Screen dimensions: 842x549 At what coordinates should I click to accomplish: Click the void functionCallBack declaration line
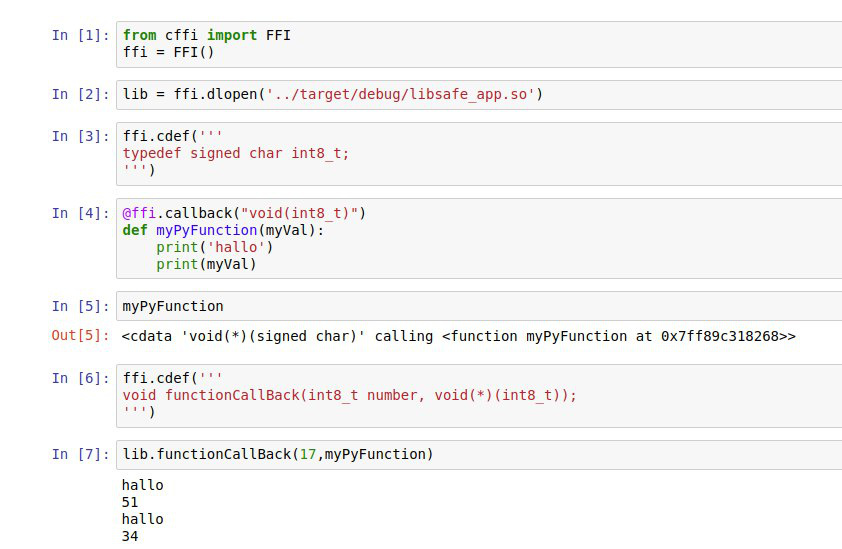pyautogui.click(x=350, y=395)
